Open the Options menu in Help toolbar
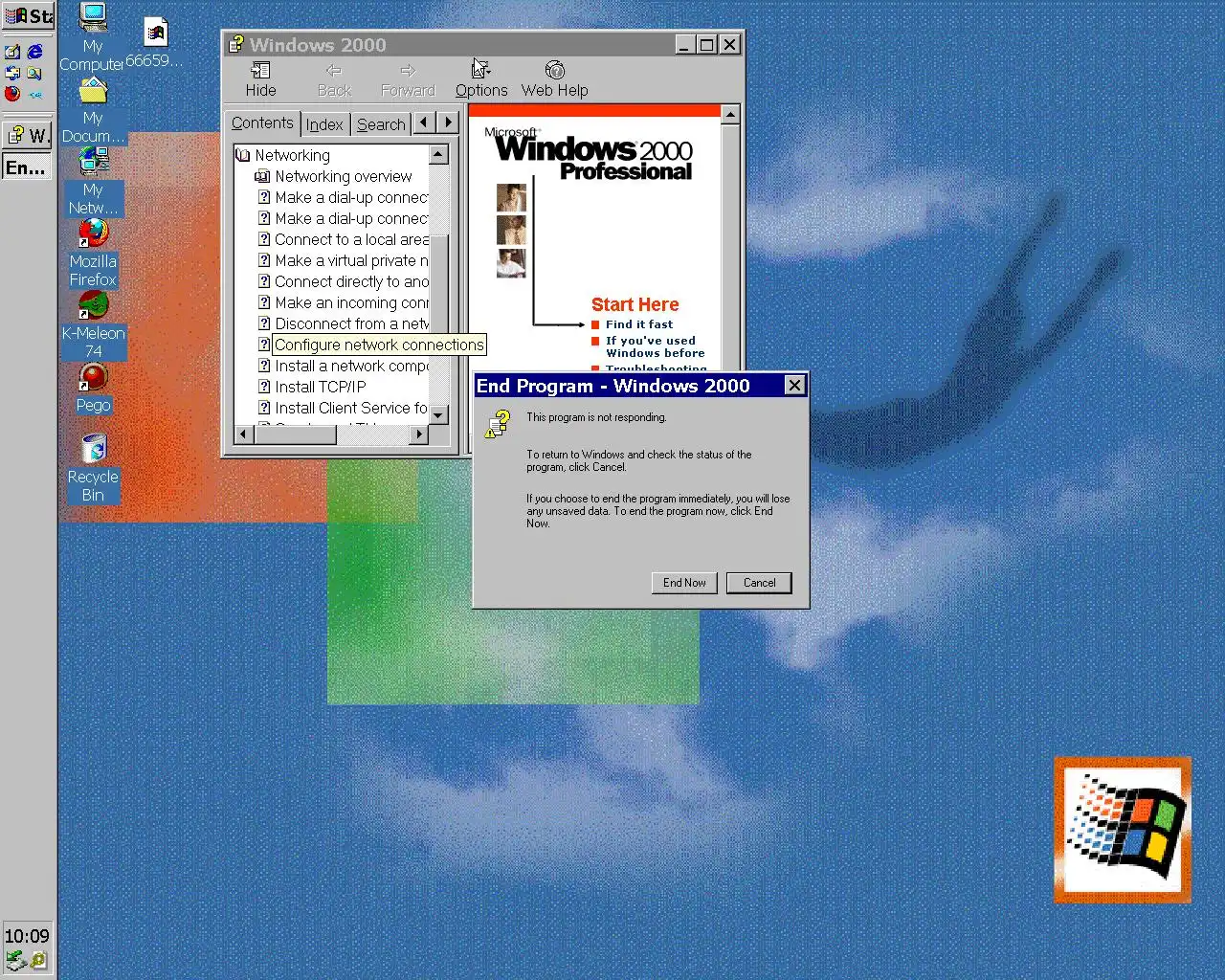1225x980 pixels. pyautogui.click(x=481, y=79)
